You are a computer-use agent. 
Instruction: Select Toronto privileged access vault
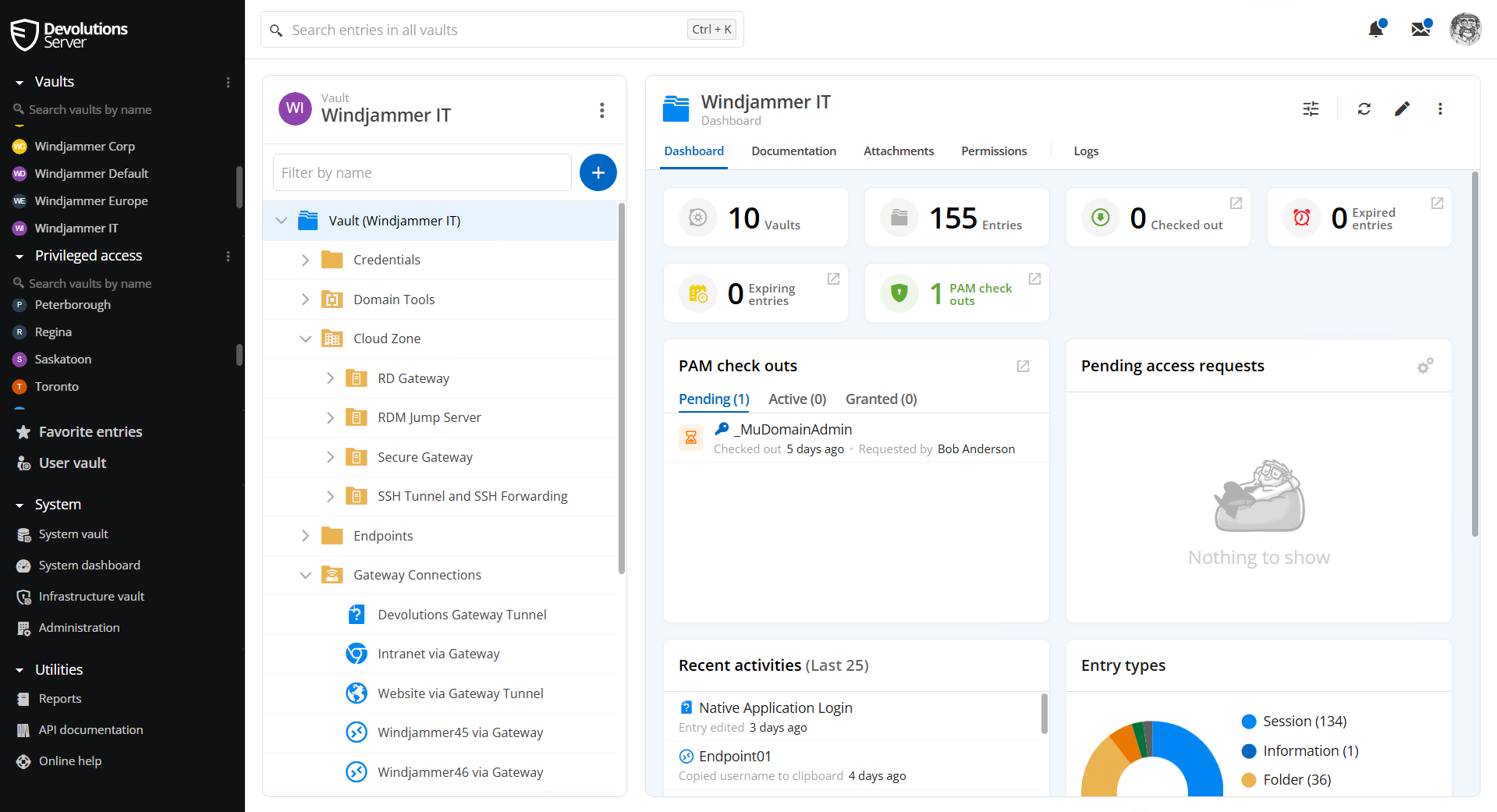point(56,387)
